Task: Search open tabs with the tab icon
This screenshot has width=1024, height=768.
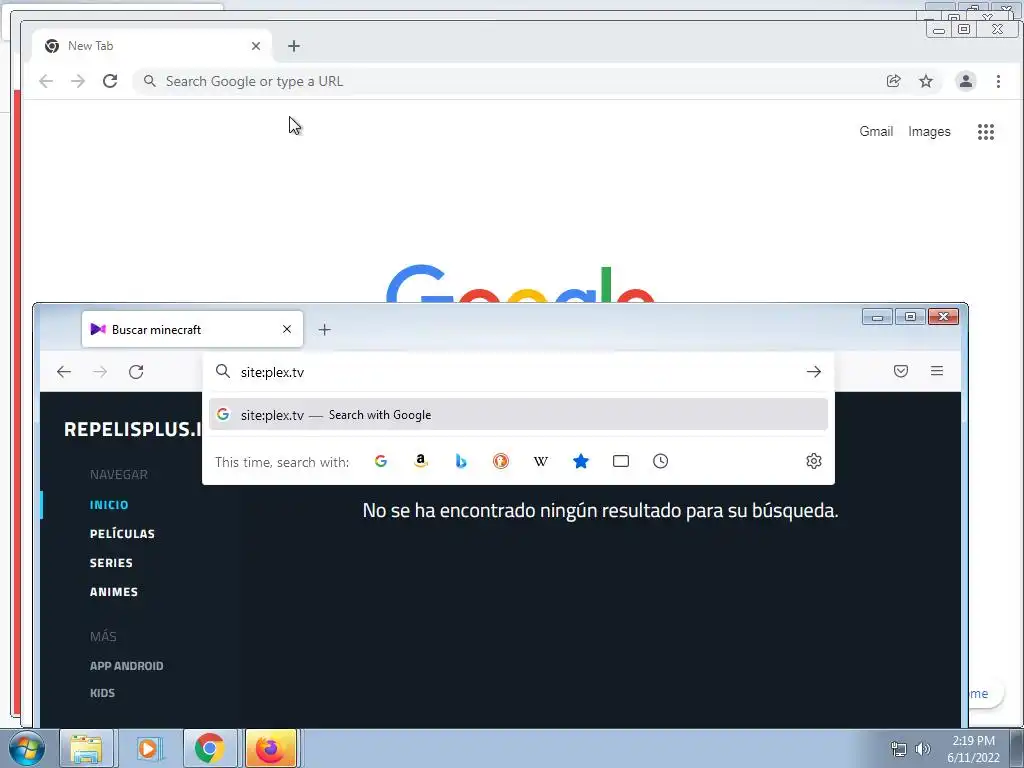Action: click(620, 461)
